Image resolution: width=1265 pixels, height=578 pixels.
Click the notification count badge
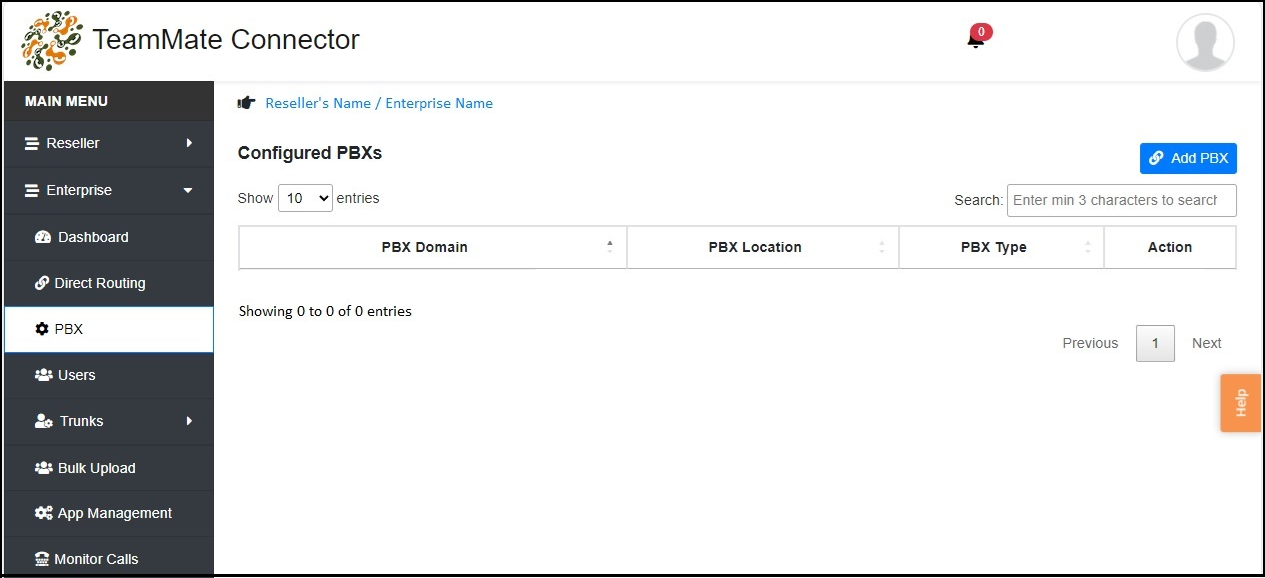[x=982, y=32]
